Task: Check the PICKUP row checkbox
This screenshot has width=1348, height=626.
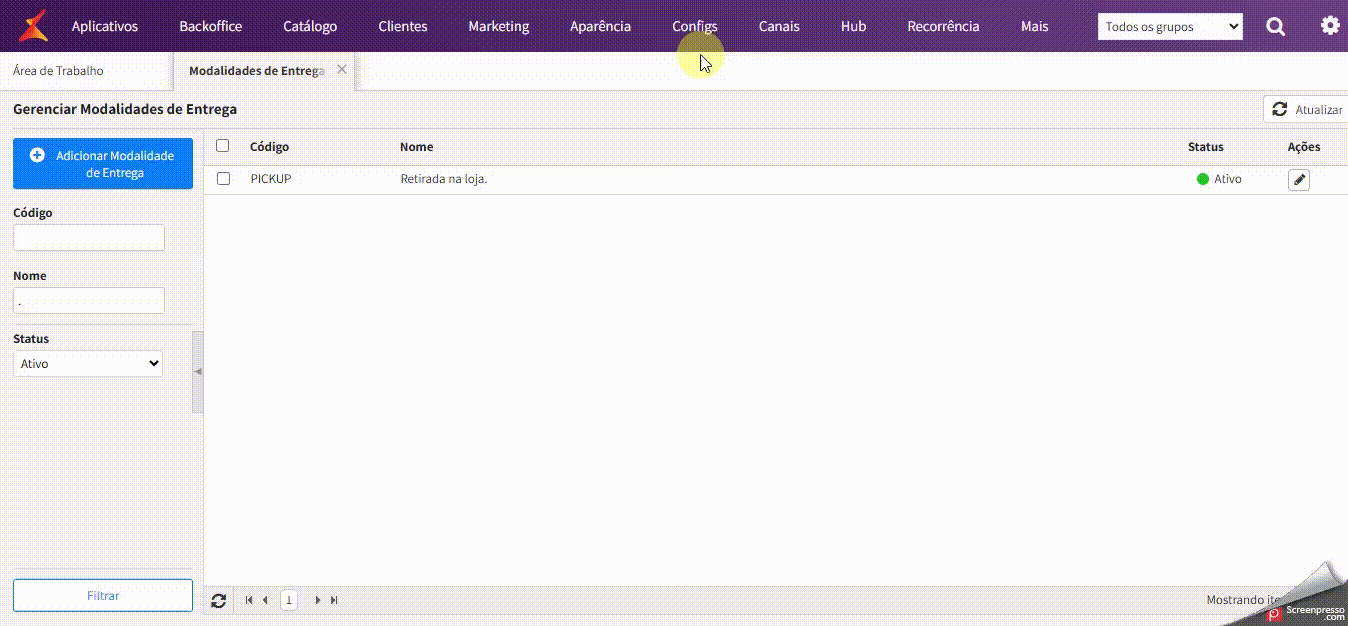Action: (x=223, y=179)
